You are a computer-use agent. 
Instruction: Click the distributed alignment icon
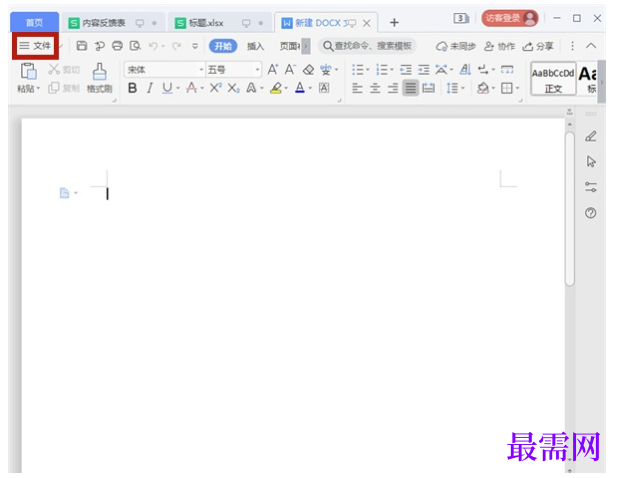(428, 88)
